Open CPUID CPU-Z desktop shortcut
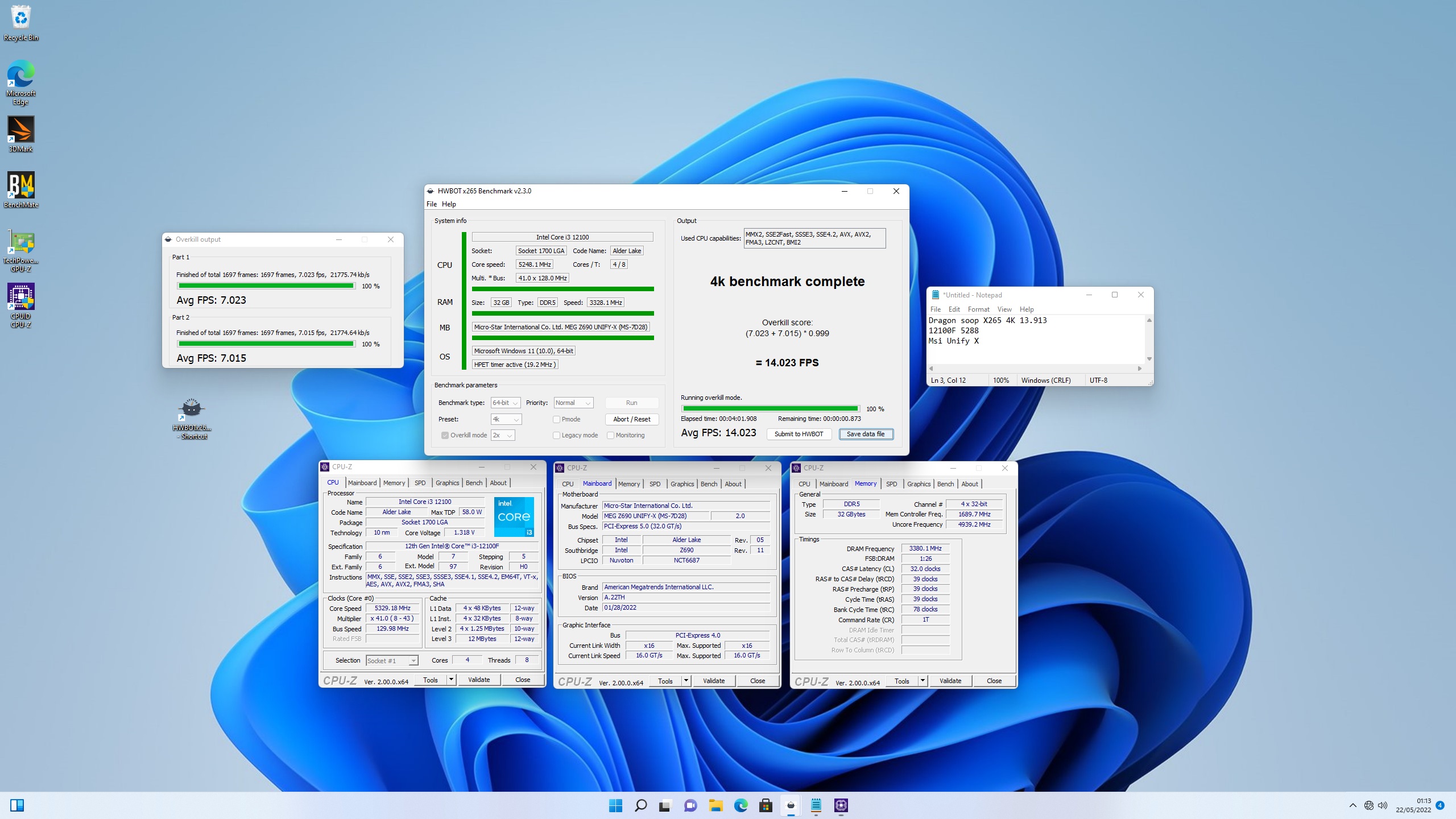This screenshot has width=1456, height=819. pyautogui.click(x=21, y=306)
